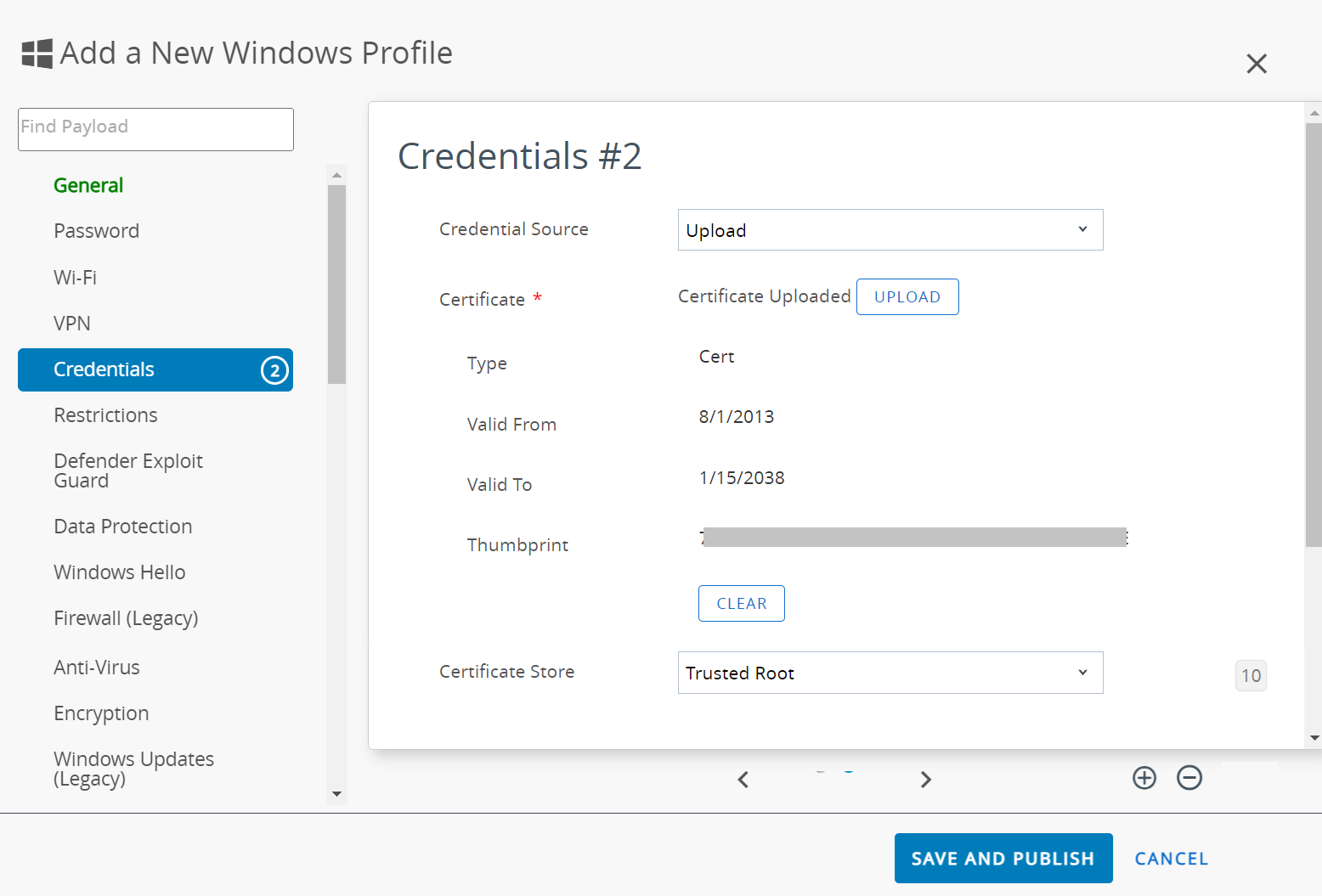
Task: Cancel the profile creation
Action: (1171, 859)
